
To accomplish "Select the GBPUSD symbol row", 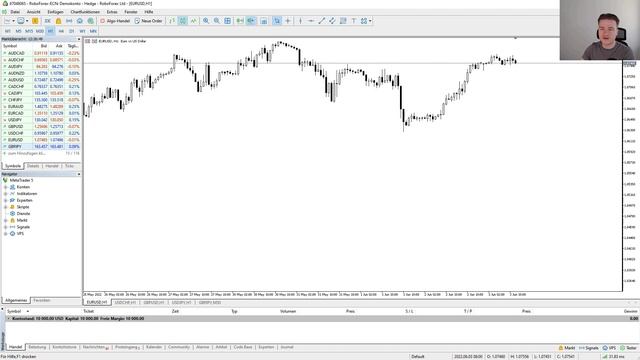I will (41, 127).
